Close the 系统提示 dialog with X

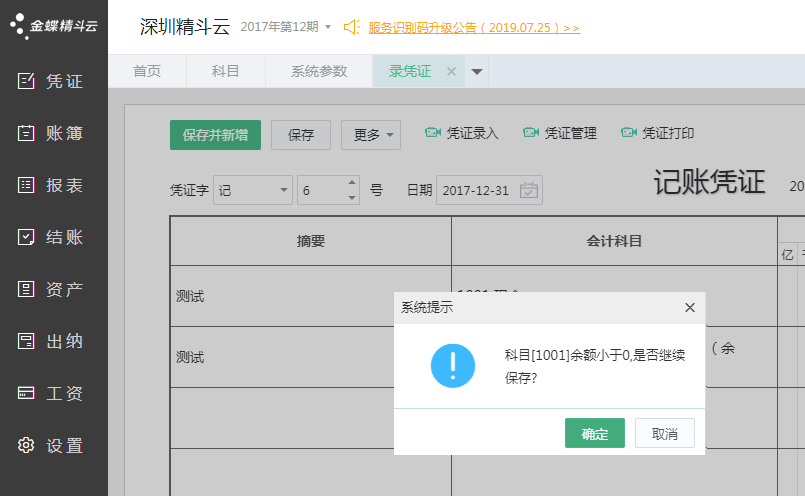[x=689, y=308]
